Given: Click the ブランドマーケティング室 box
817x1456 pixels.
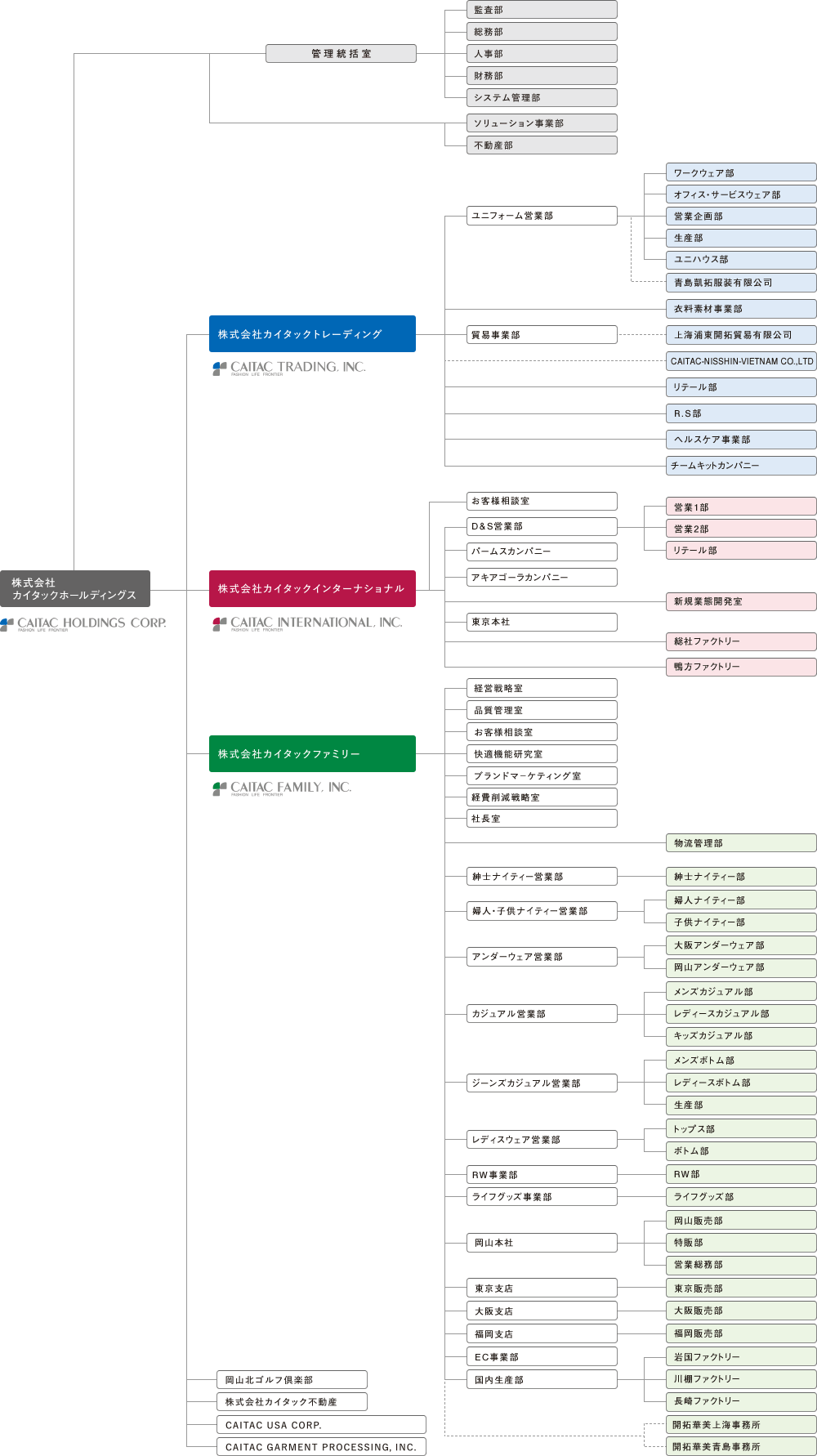Looking at the screenshot, I should pyautogui.click(x=542, y=775).
